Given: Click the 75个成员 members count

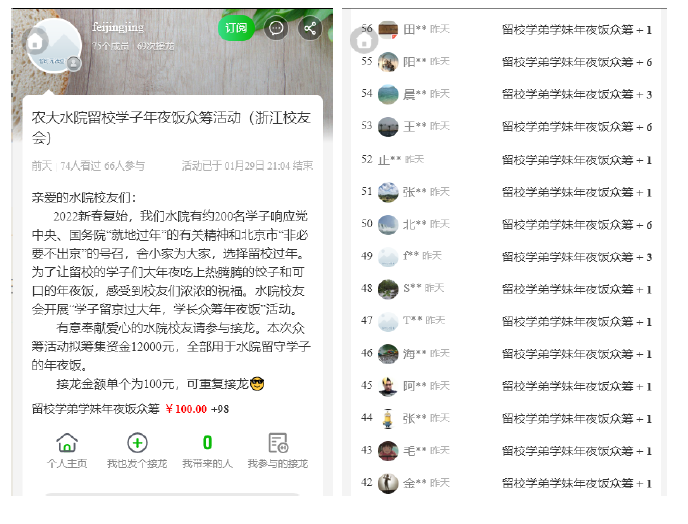Looking at the screenshot, I should pyautogui.click(x=111, y=46).
